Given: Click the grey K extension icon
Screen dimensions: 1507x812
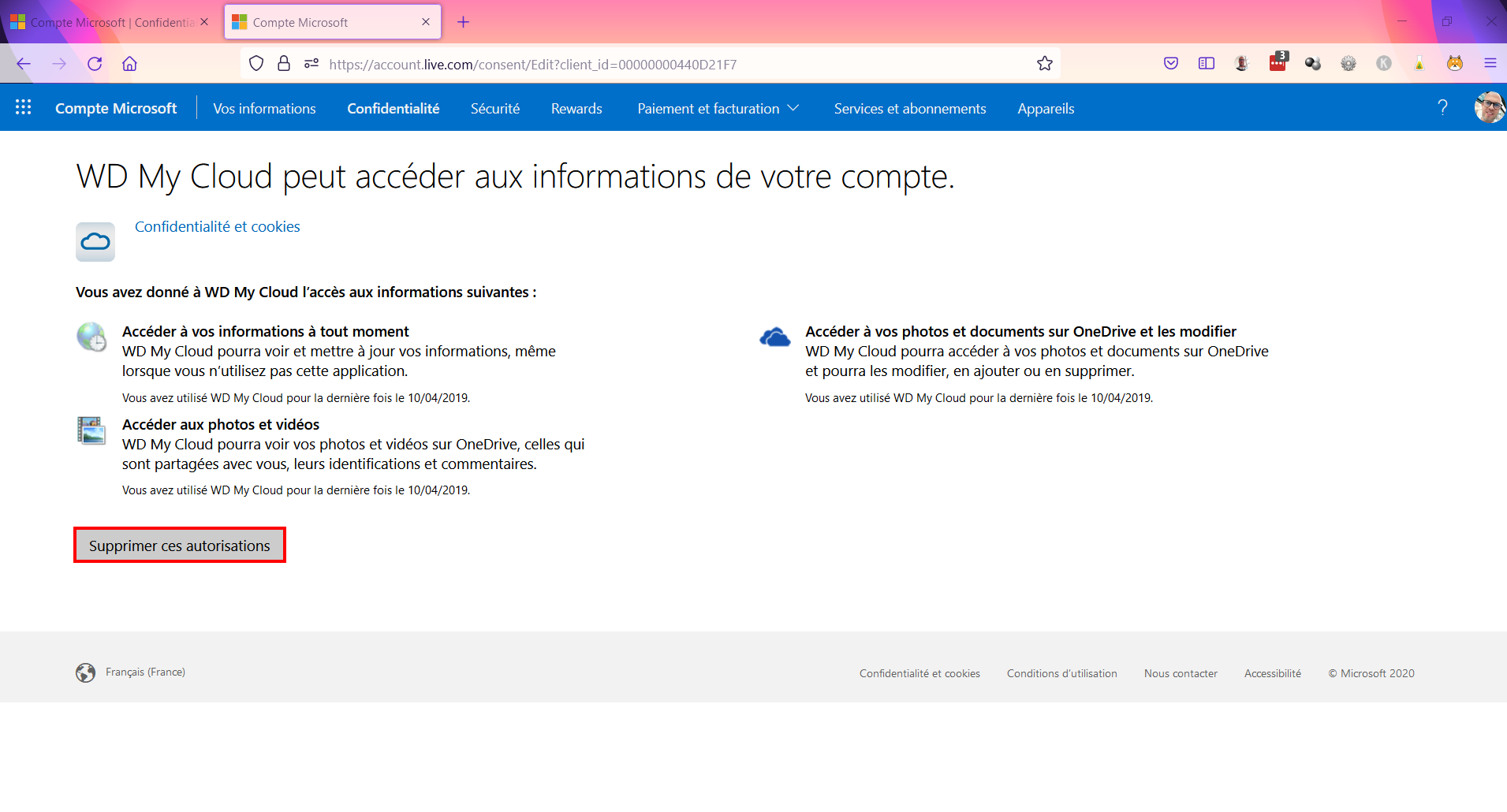Looking at the screenshot, I should (x=1384, y=64).
